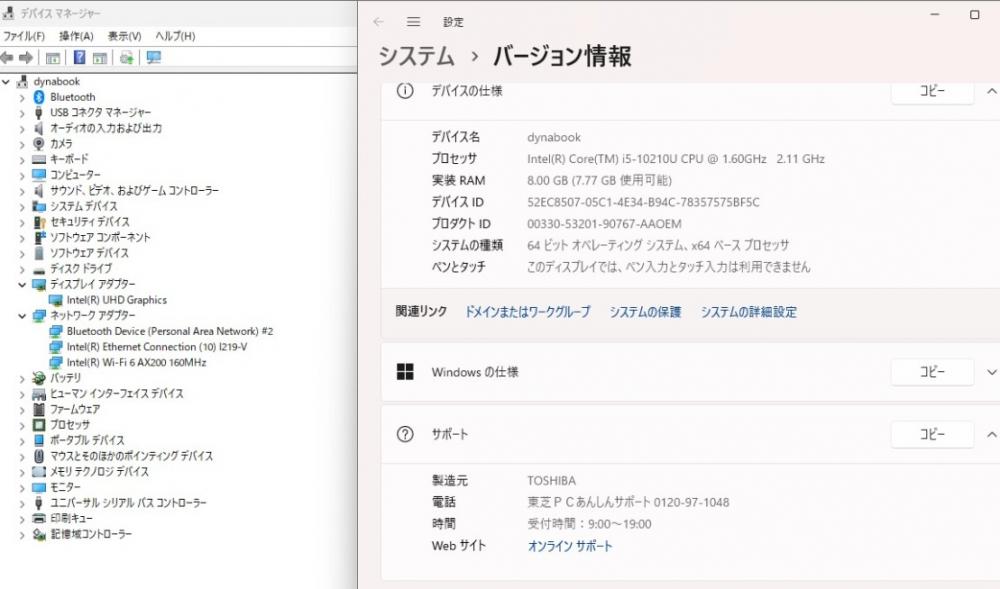
Task: Click the セキュリティ デバイス category icon
Action: 39,222
